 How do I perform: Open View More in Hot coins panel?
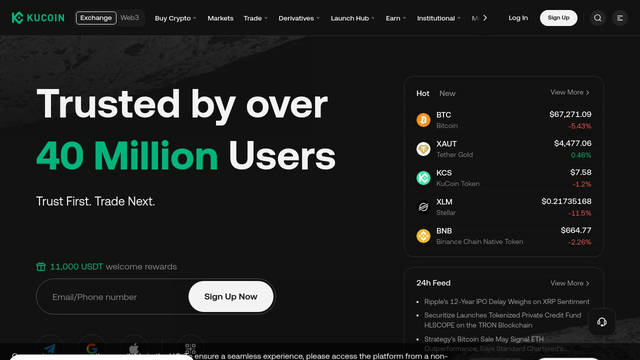pos(570,92)
